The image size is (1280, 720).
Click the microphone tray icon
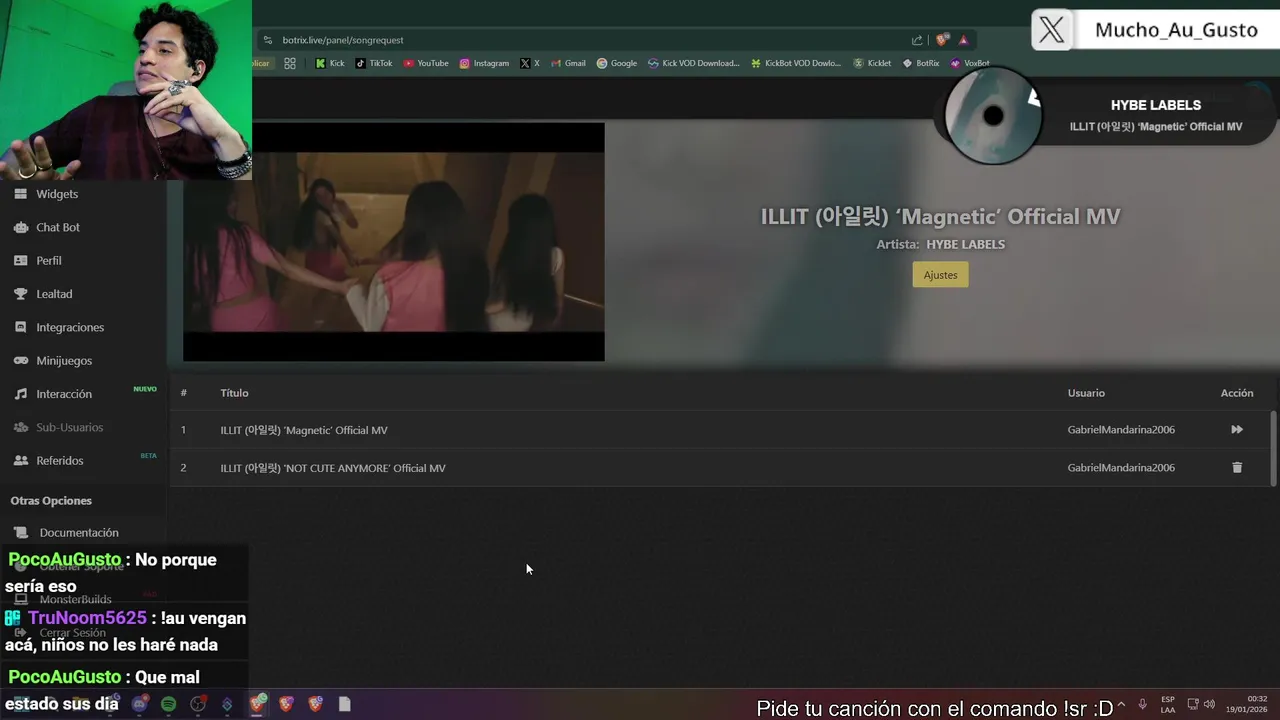(x=1143, y=704)
